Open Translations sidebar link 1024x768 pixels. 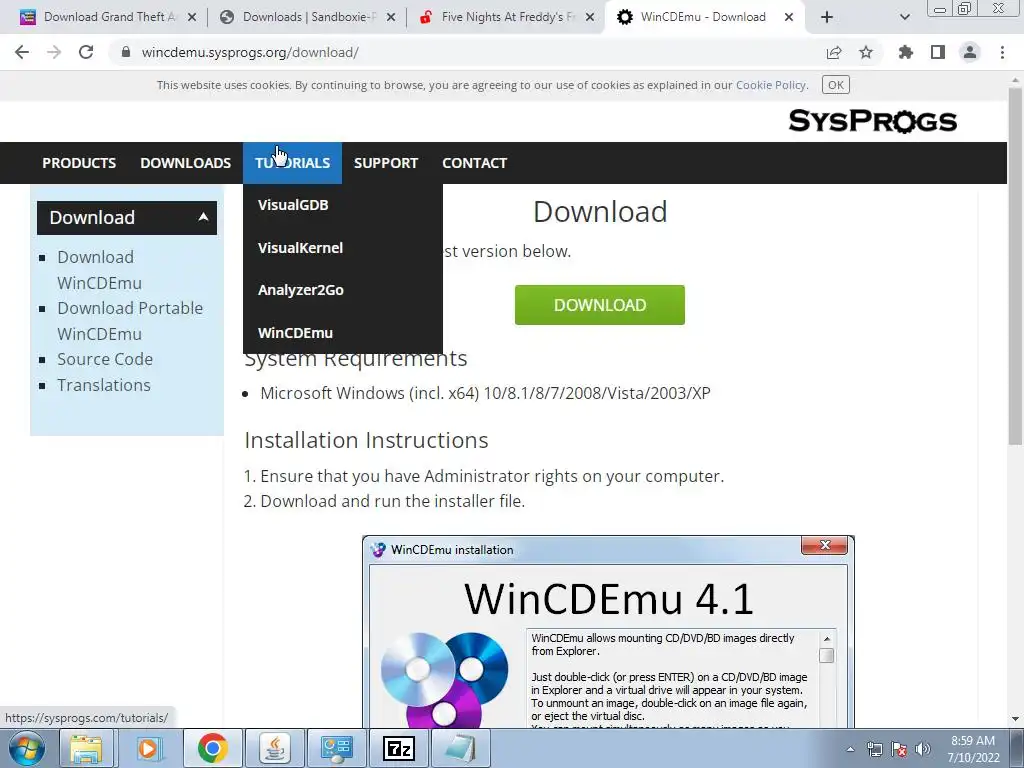pyautogui.click(x=104, y=385)
